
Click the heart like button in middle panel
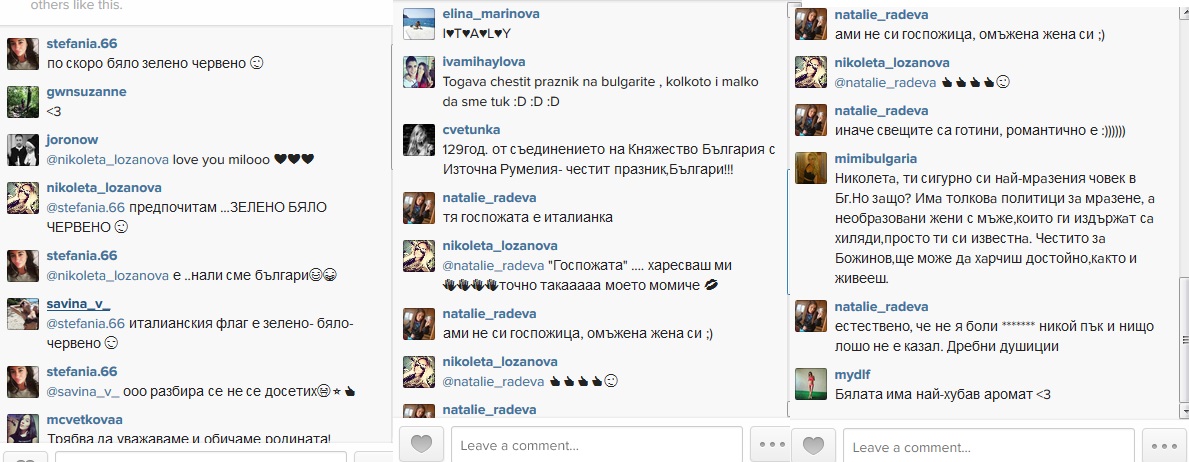click(x=421, y=445)
